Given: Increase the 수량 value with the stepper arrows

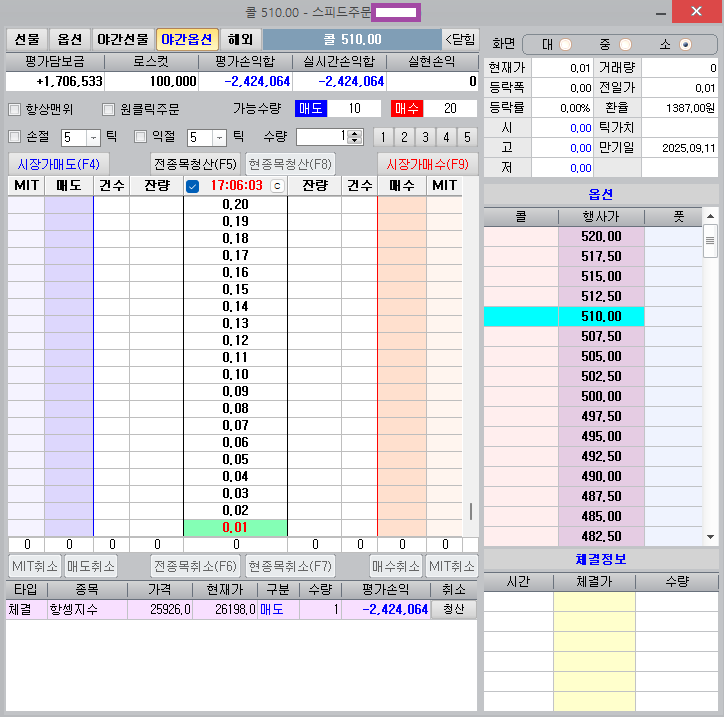Looking at the screenshot, I should coord(355,133).
